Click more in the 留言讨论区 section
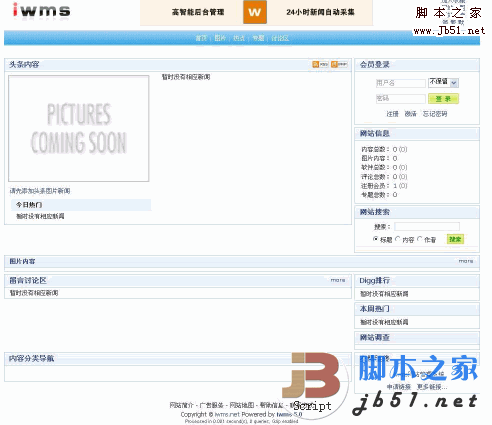This screenshot has height=425, width=492. [x=338, y=280]
